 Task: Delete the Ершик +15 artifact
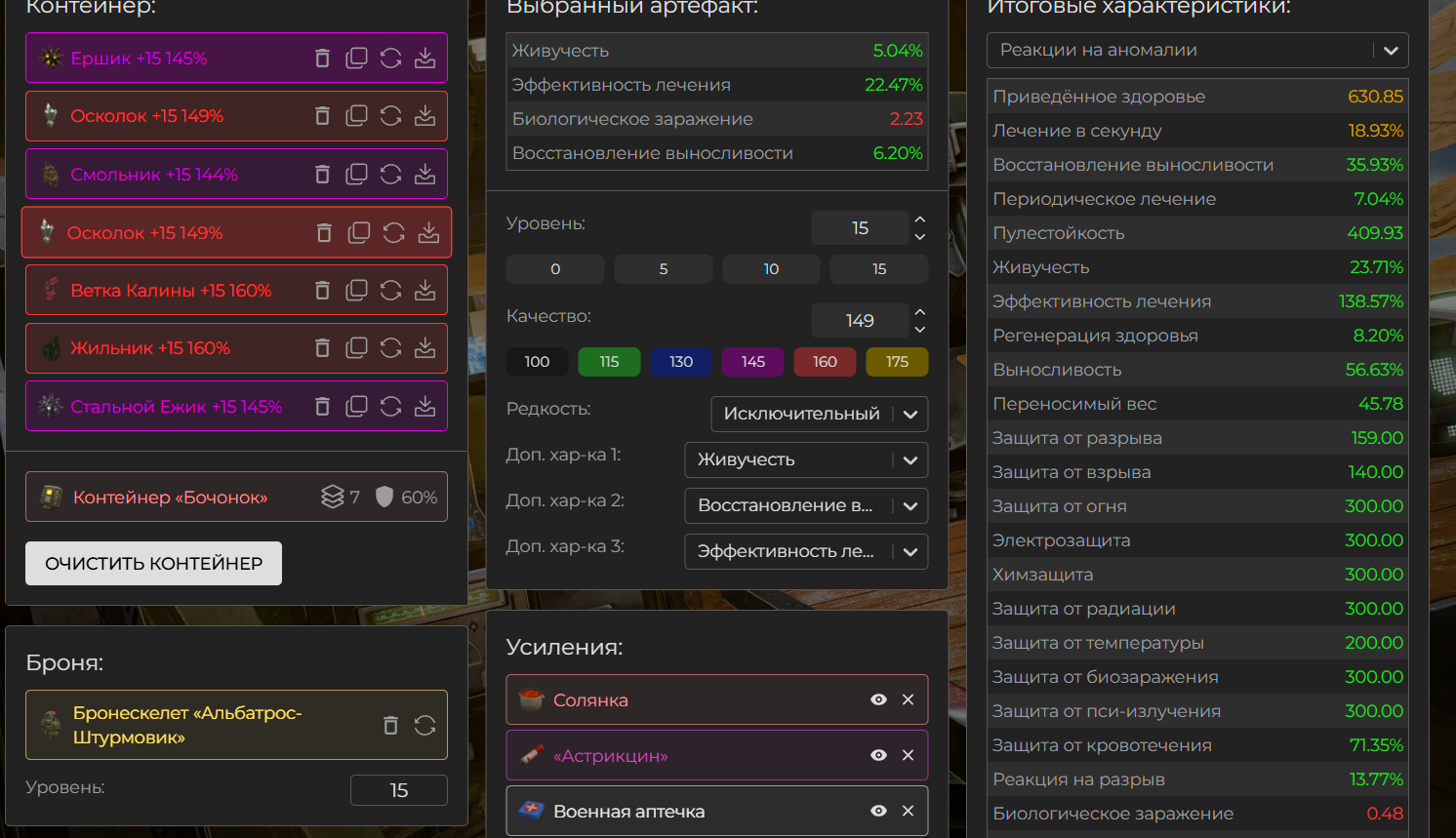click(322, 59)
